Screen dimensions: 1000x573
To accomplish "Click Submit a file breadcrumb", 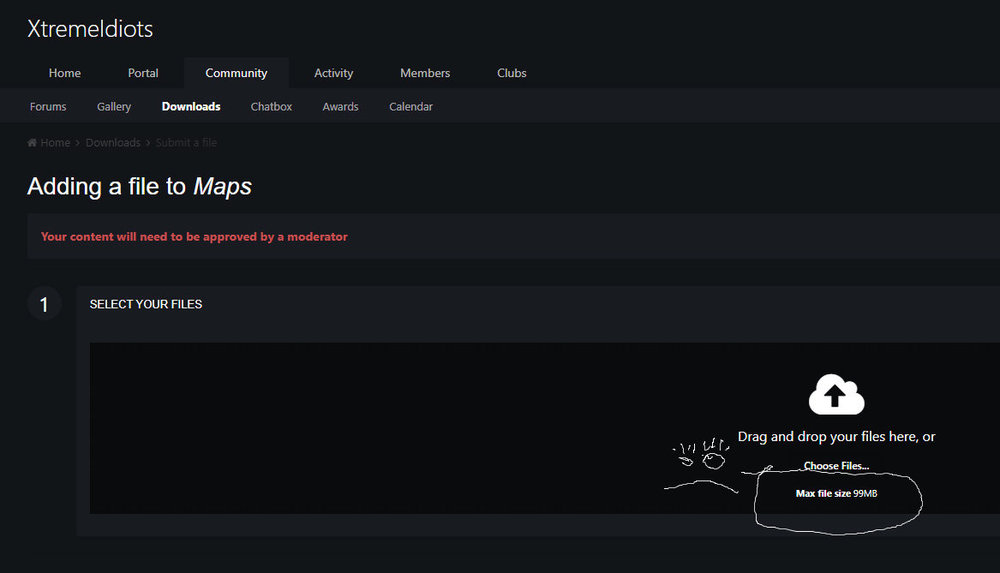I will [x=186, y=143].
